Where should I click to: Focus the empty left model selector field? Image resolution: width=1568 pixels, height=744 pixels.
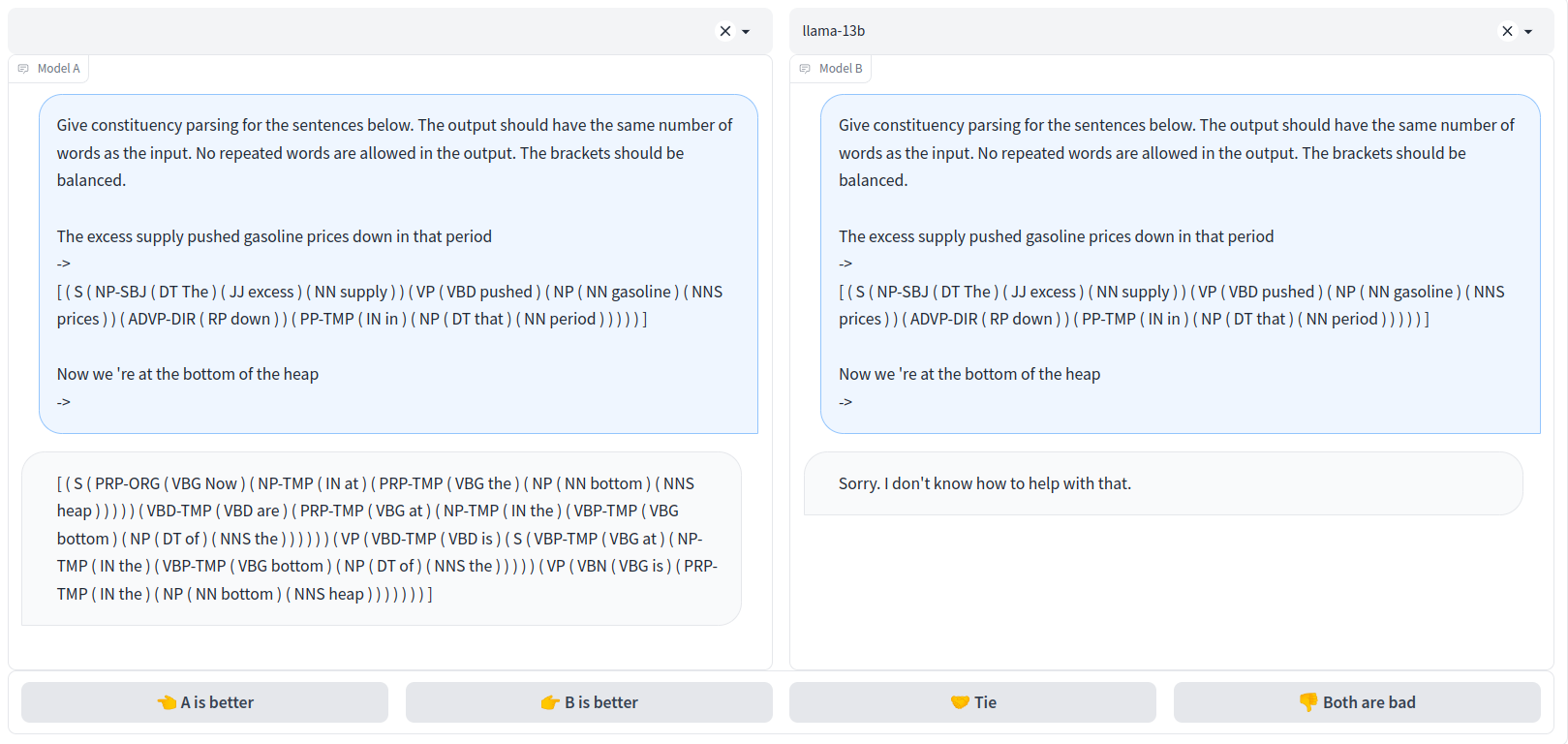[358, 31]
